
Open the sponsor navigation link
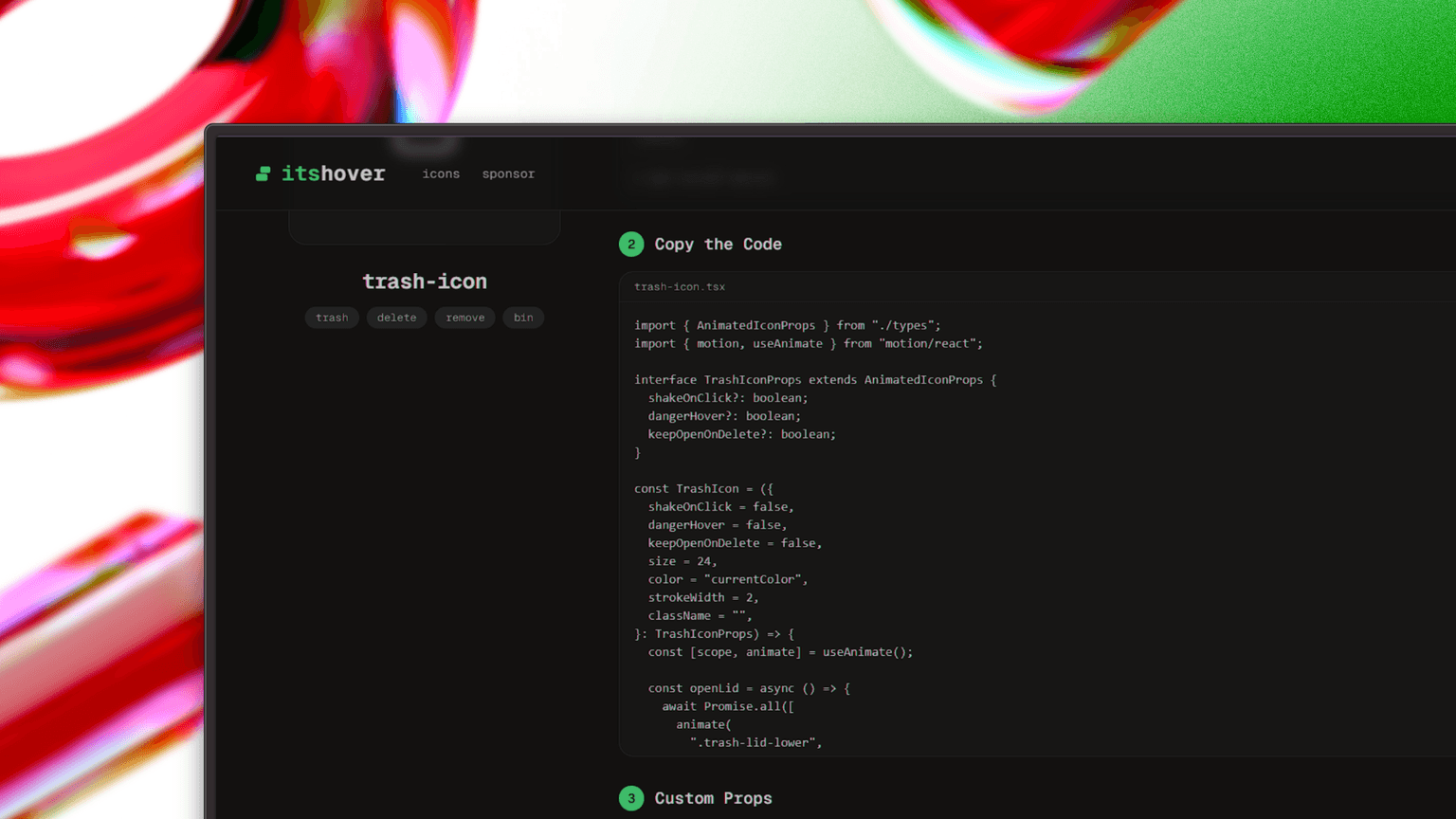(x=508, y=173)
